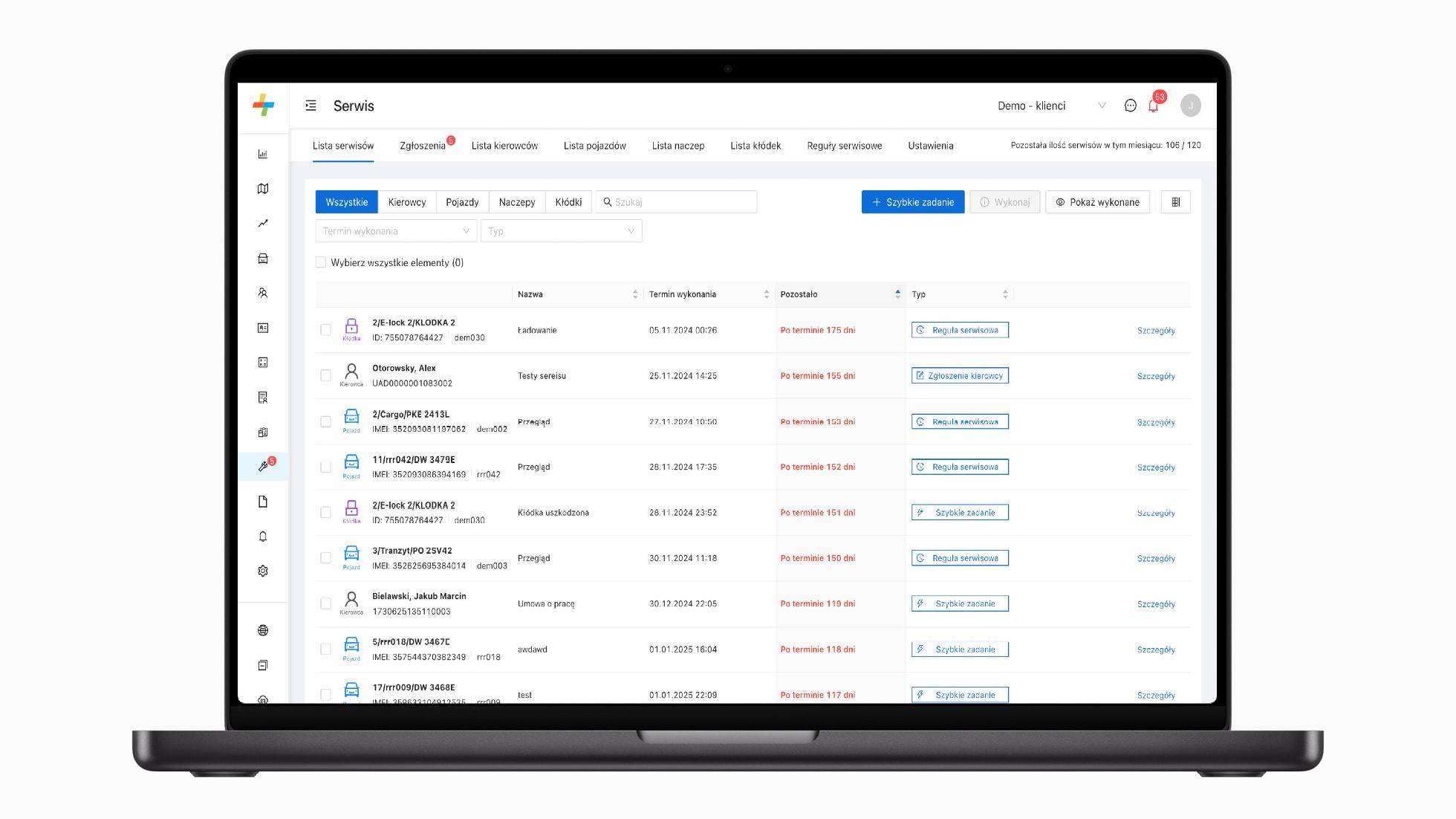Click the 'Szybkie zadanie' blue button
This screenshot has width=1456, height=819.
(912, 202)
